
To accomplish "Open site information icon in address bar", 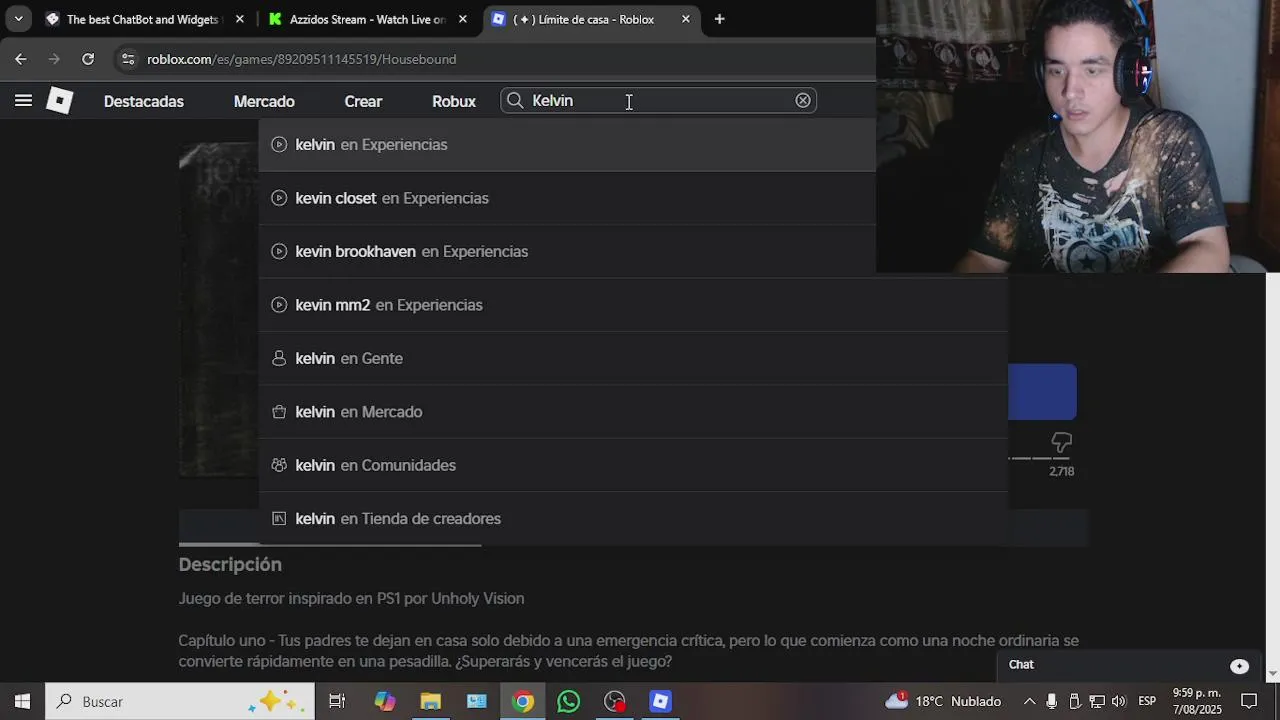I will click(127, 59).
